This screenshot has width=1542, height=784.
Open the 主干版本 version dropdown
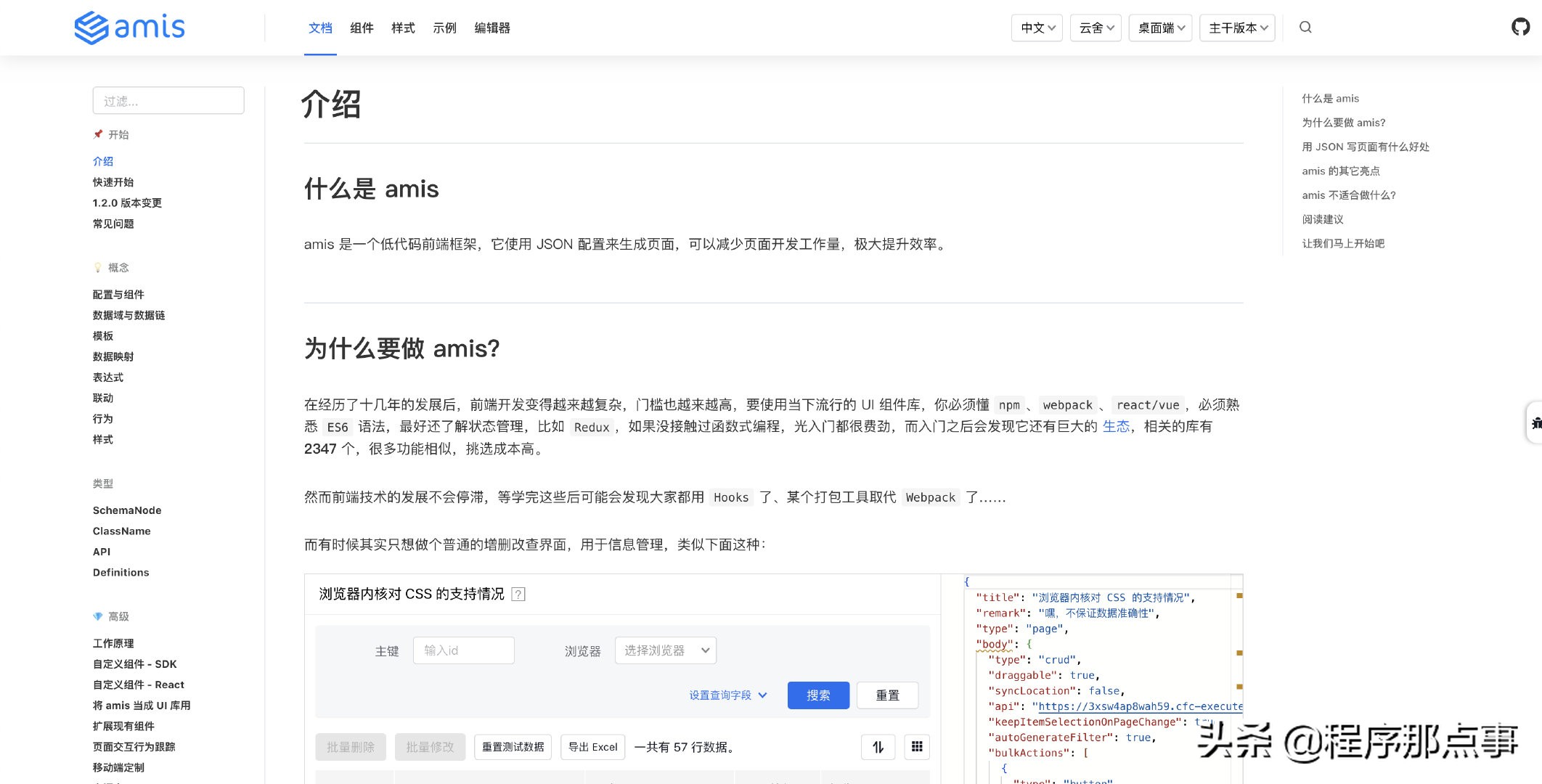tap(1238, 28)
